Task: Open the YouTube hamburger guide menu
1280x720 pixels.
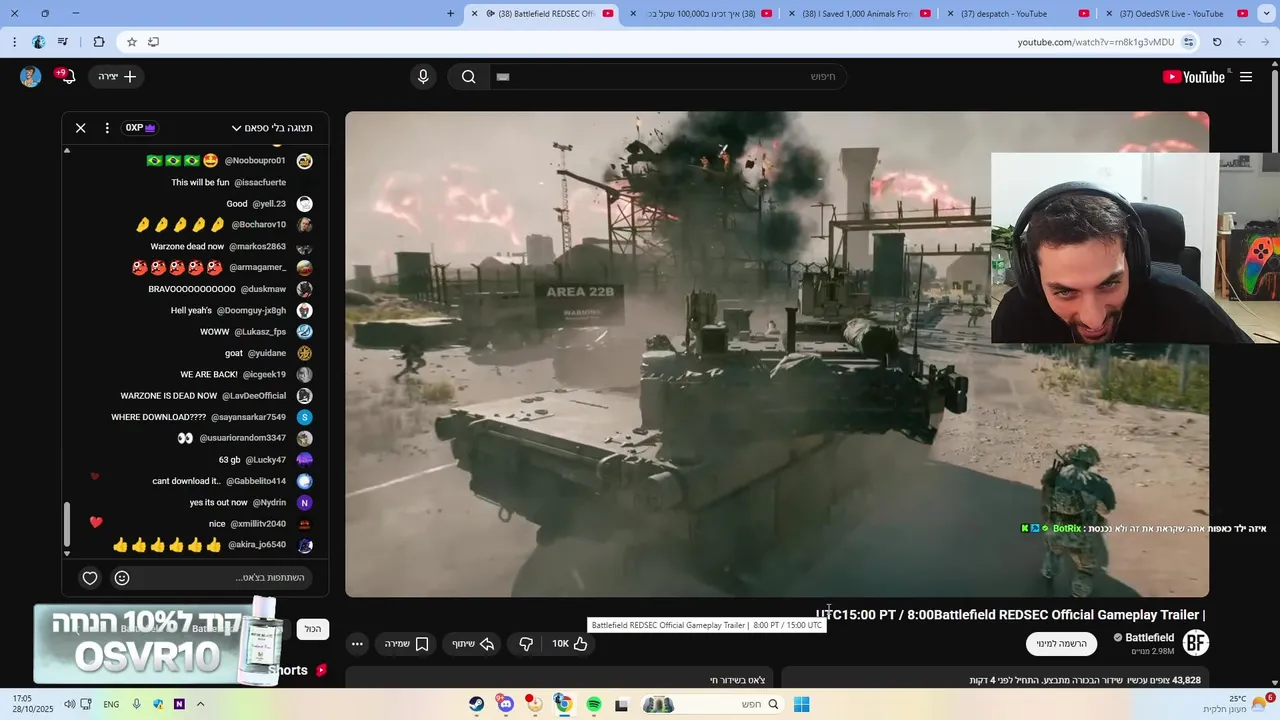Action: 1246,77
